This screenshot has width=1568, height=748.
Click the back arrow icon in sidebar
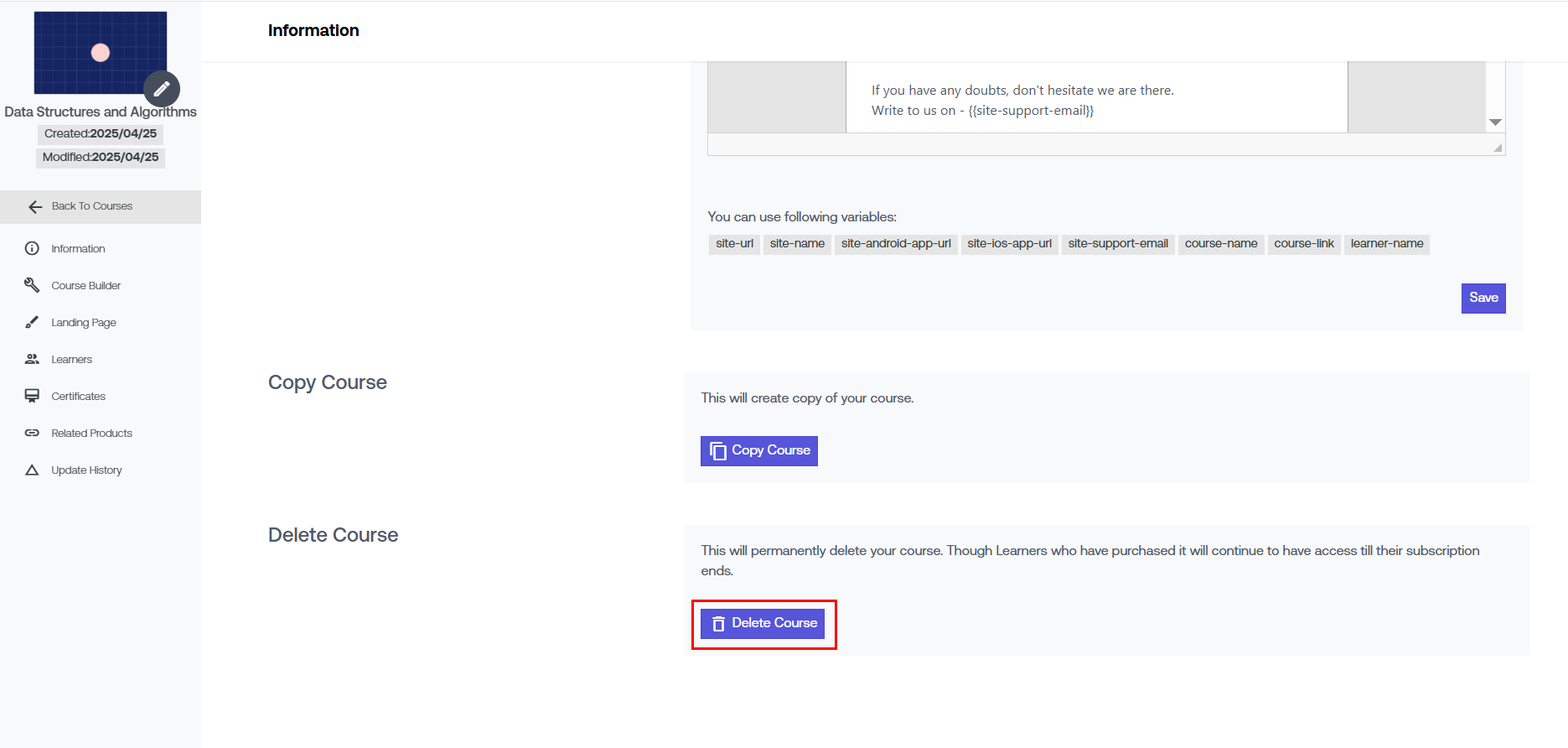35,207
